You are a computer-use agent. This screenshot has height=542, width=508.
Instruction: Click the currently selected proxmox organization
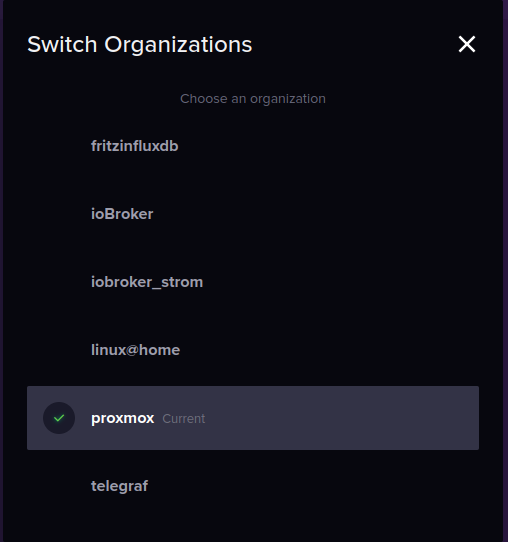click(x=253, y=418)
